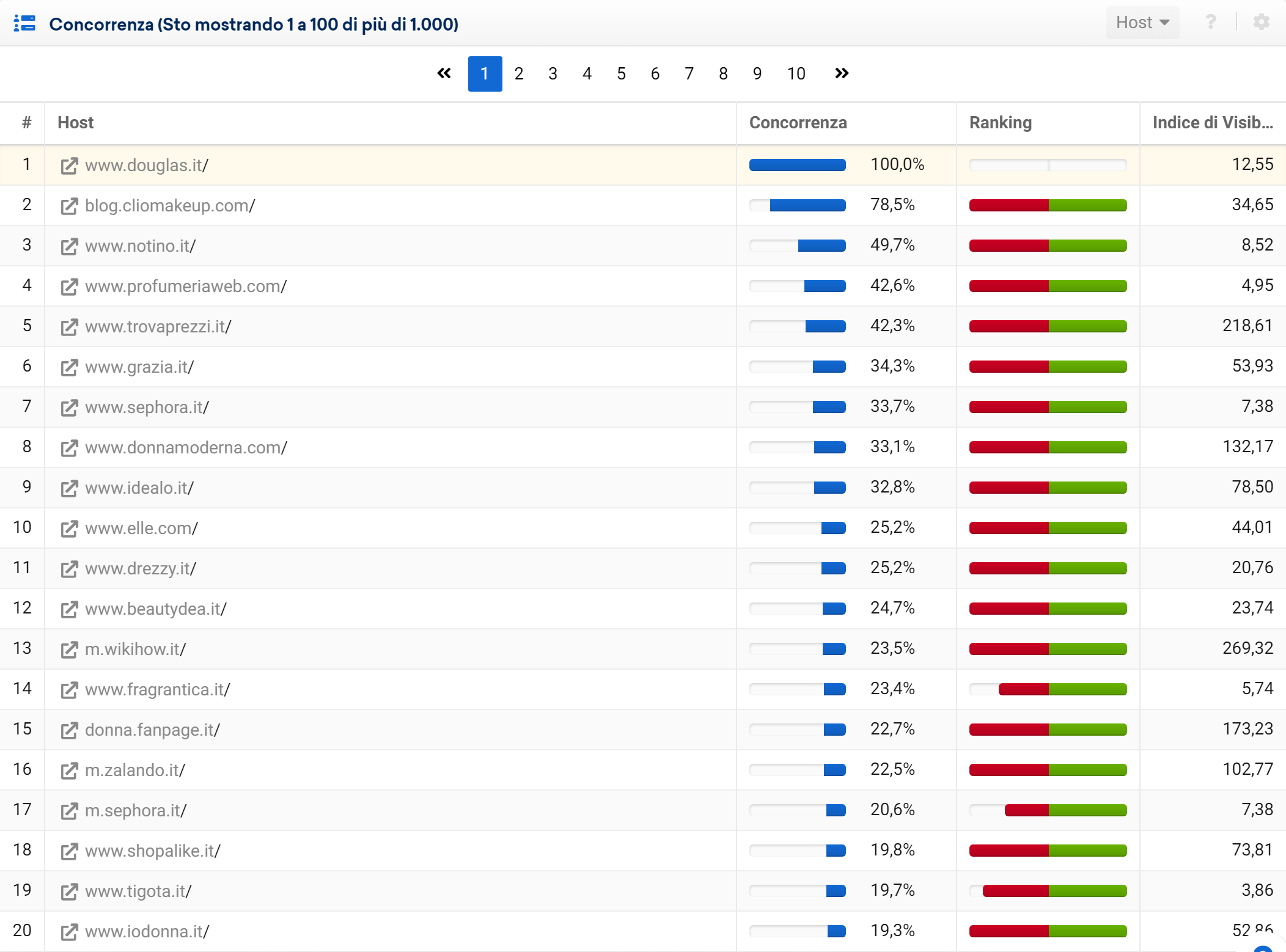Click the Ranking bar for www.tigota.it
The width and height of the screenshot is (1286, 952).
pos(1048,891)
